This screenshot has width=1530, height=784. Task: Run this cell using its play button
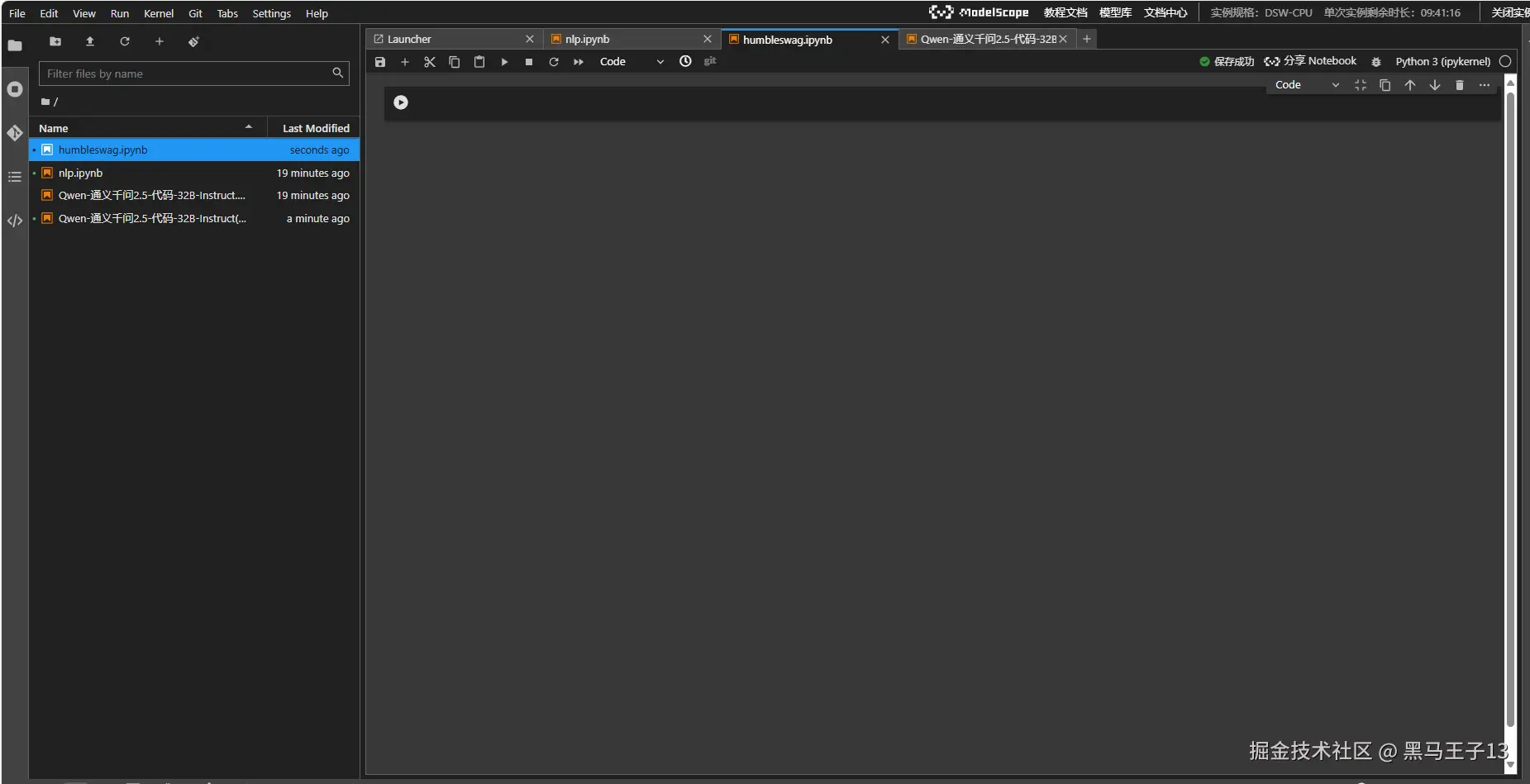(x=401, y=102)
